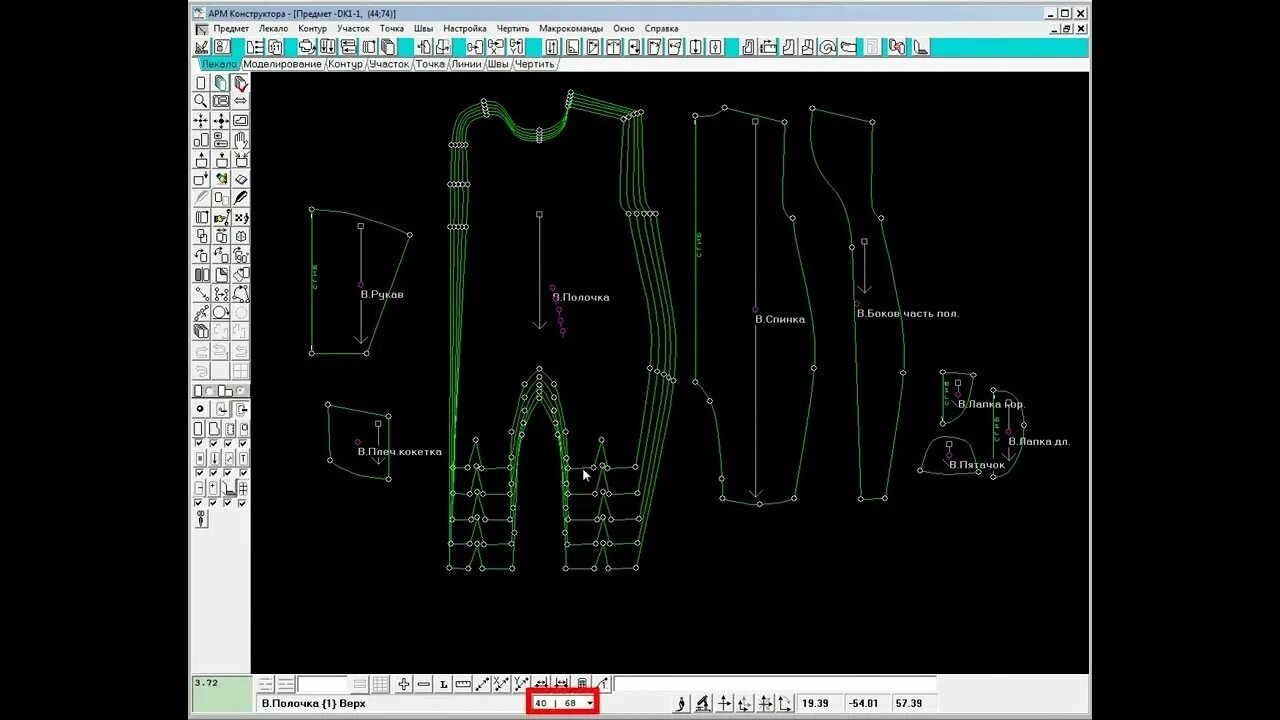This screenshot has width=1280, height=720.
Task: Click the box with upward arrow tool
Action: coord(201,159)
